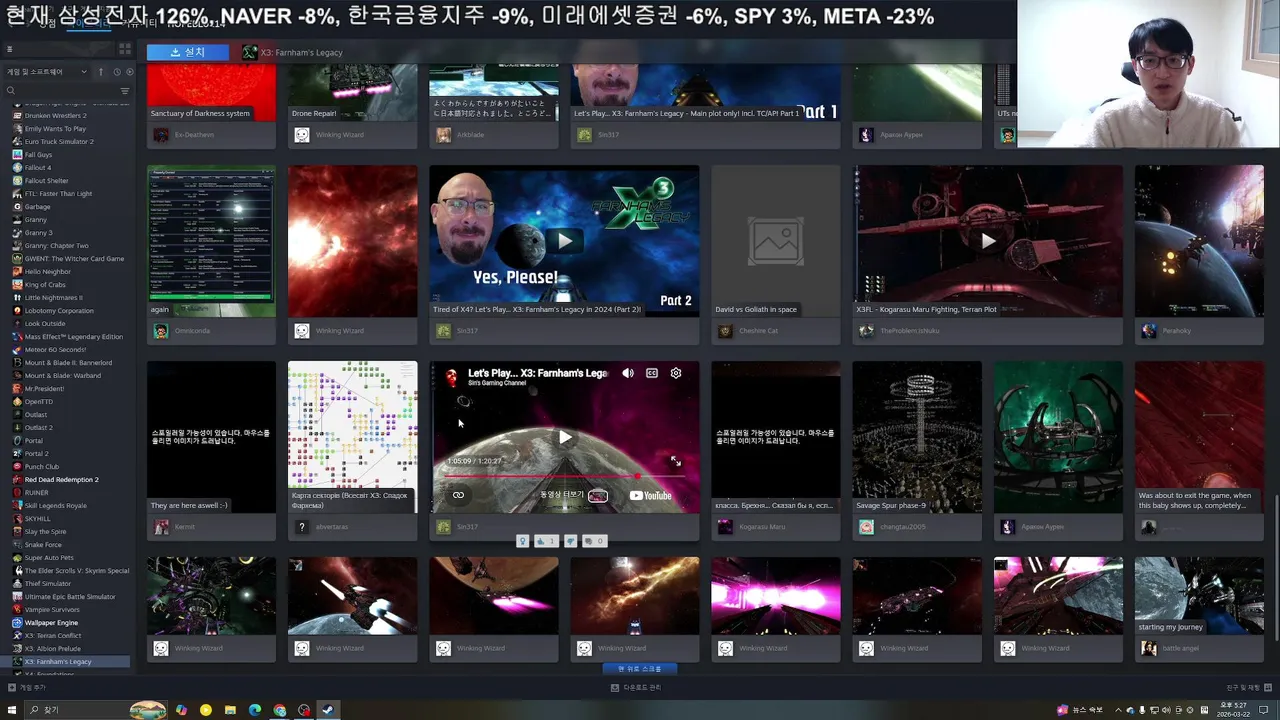This screenshot has height=720, width=1280.
Task: Select FTL: Faster Than Light
Action: click(58, 194)
